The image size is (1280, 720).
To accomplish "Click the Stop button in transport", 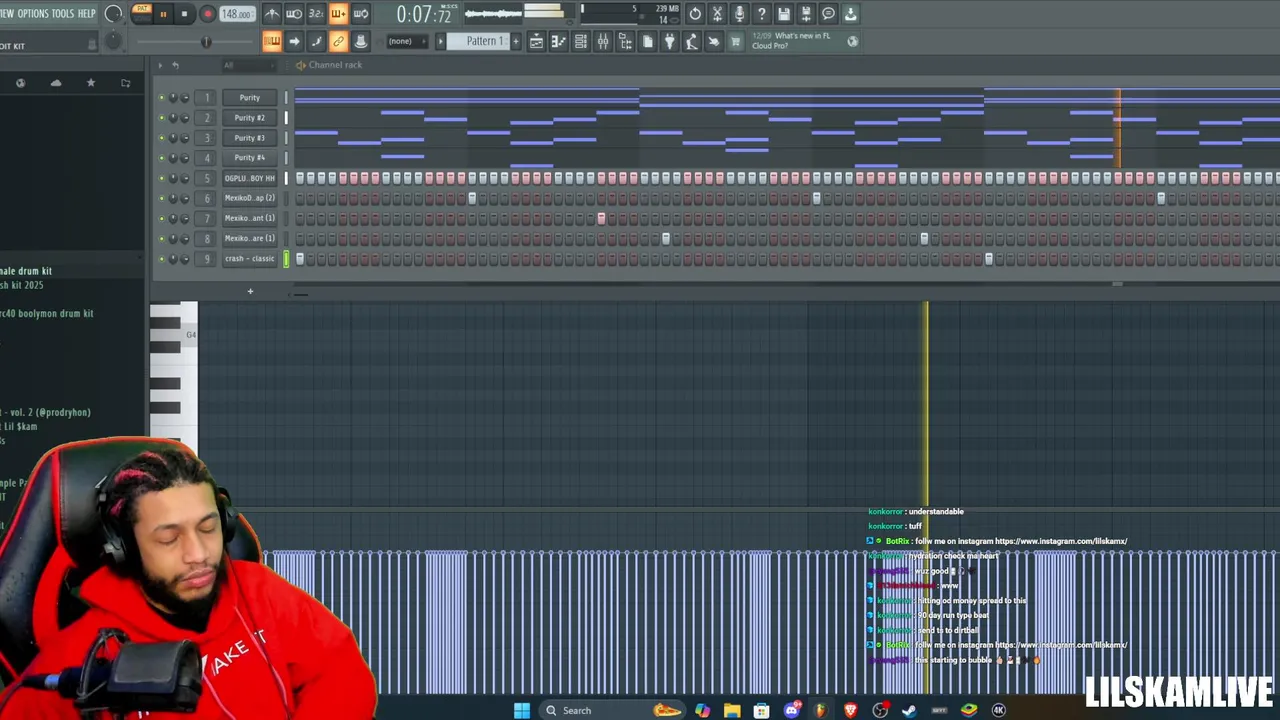I will coord(185,14).
